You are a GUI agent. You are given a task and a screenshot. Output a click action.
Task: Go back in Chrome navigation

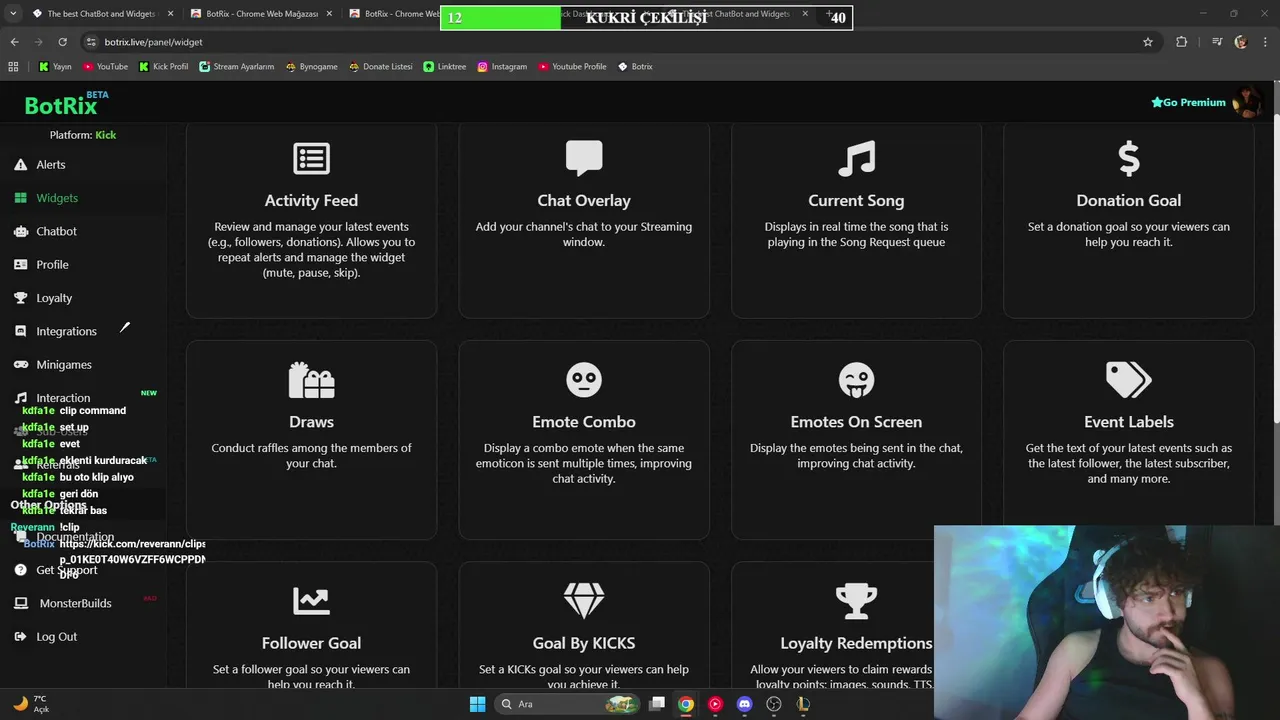point(14,42)
